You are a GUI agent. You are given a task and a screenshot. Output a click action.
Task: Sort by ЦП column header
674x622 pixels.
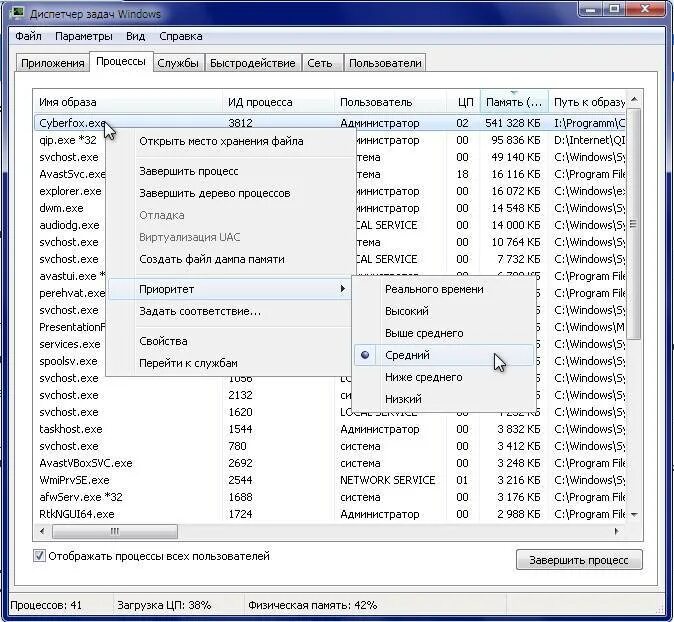tap(463, 102)
